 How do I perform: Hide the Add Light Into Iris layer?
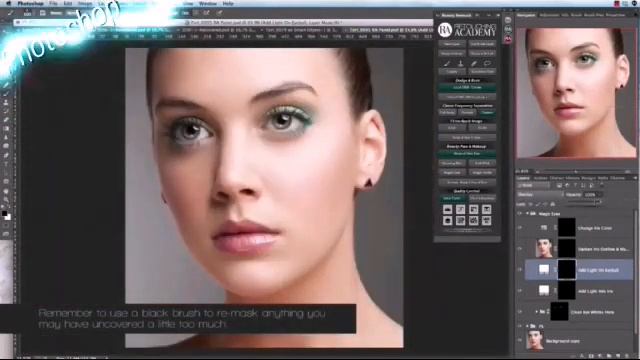coord(520,291)
